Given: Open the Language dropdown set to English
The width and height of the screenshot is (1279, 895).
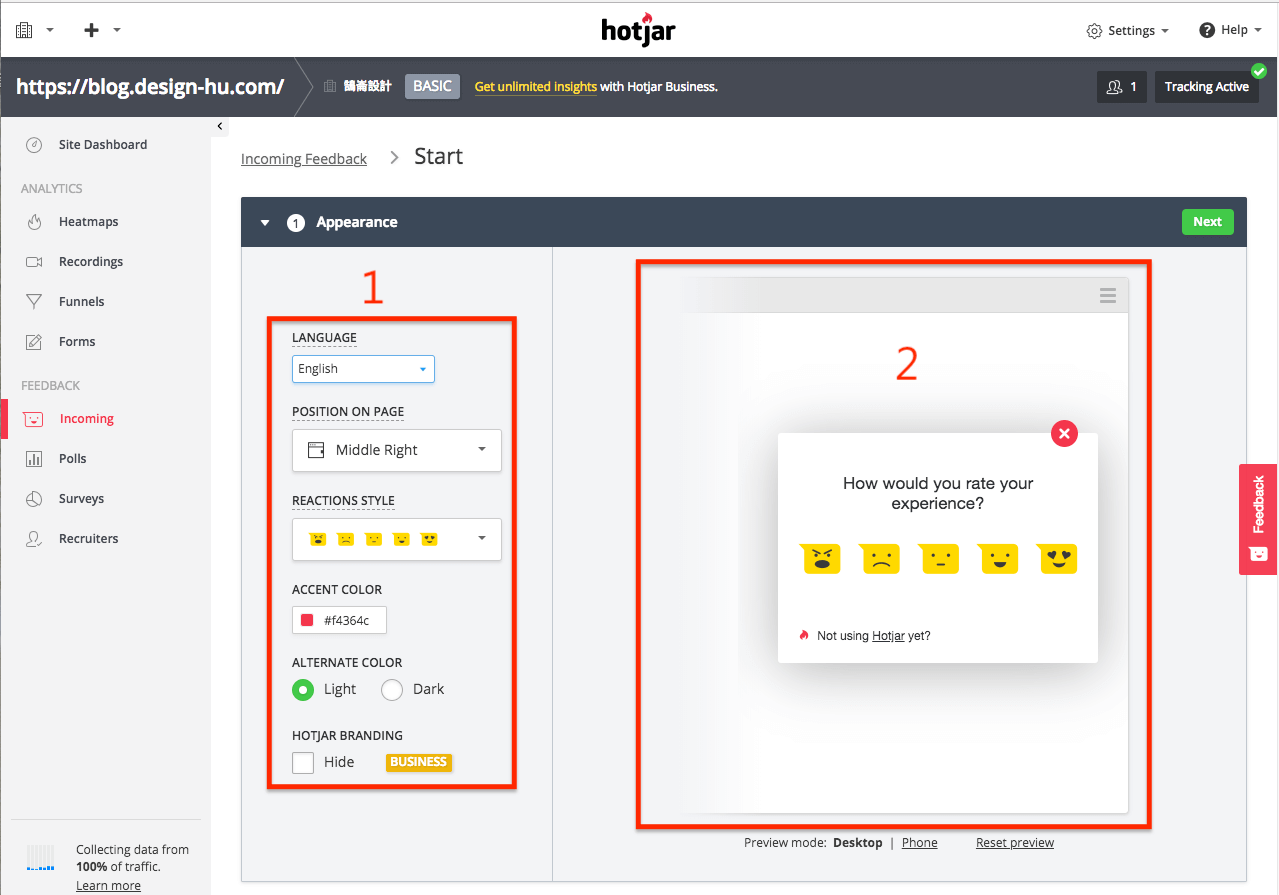Looking at the screenshot, I should (x=363, y=369).
